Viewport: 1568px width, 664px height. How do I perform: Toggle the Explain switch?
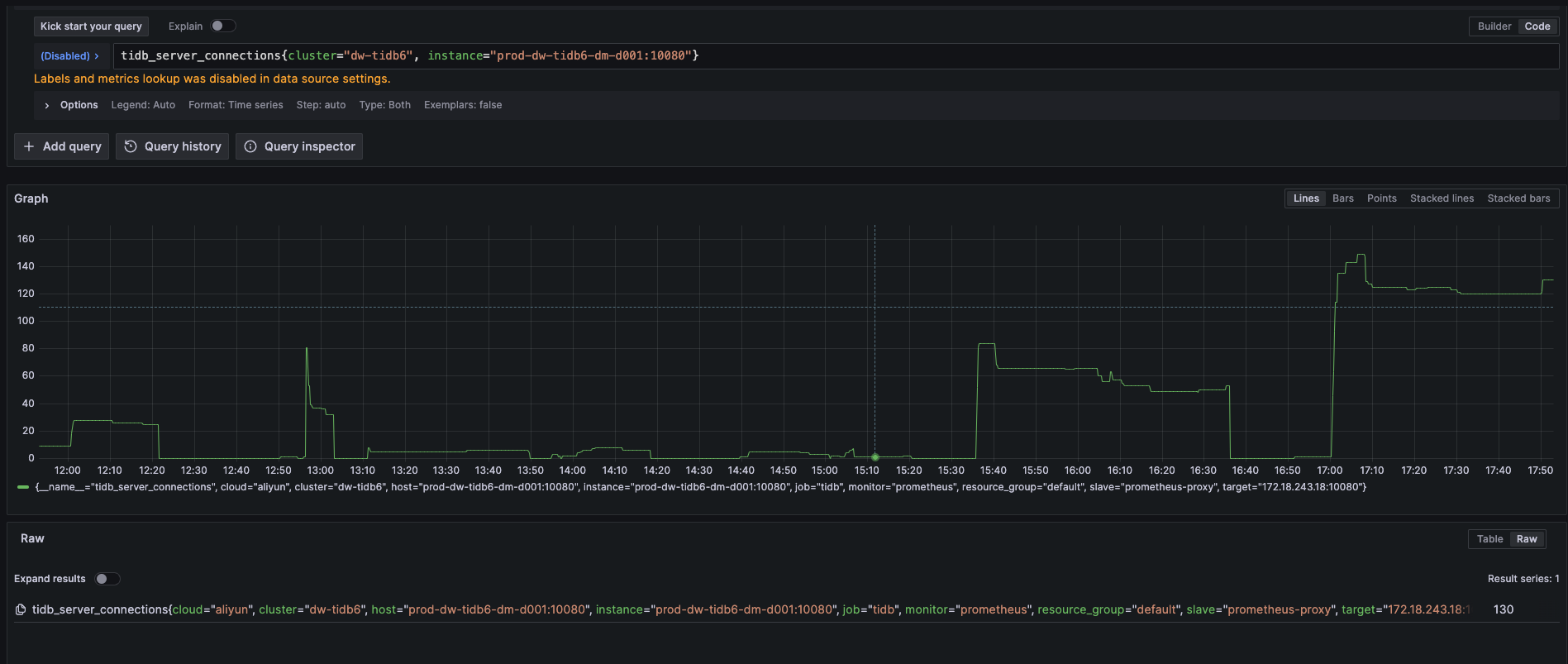pos(222,26)
